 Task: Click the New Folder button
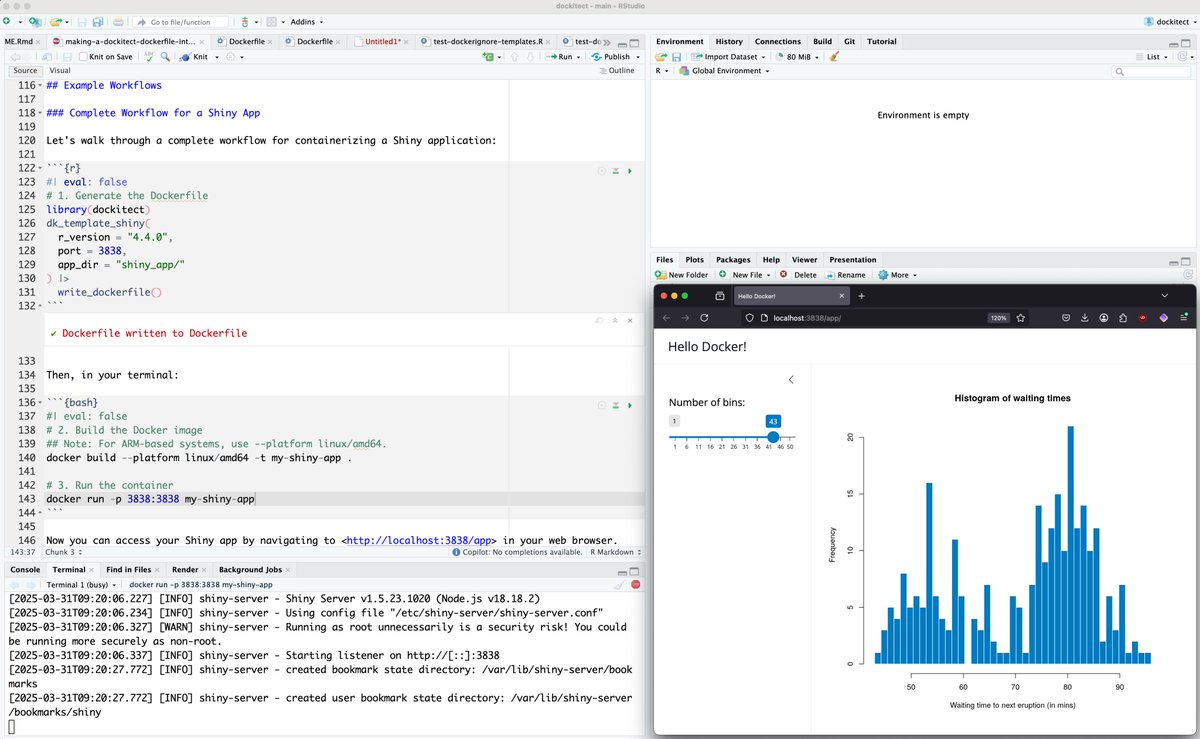(681, 274)
